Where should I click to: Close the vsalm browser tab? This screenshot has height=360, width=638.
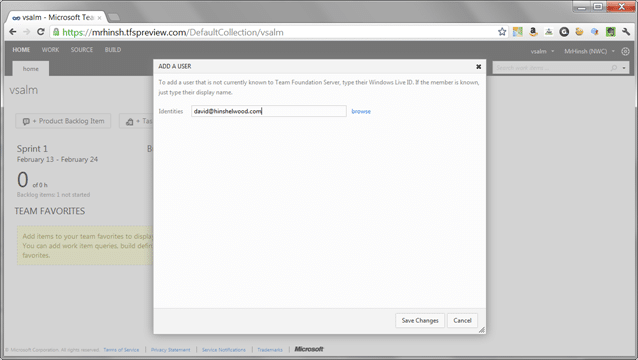coord(99,18)
